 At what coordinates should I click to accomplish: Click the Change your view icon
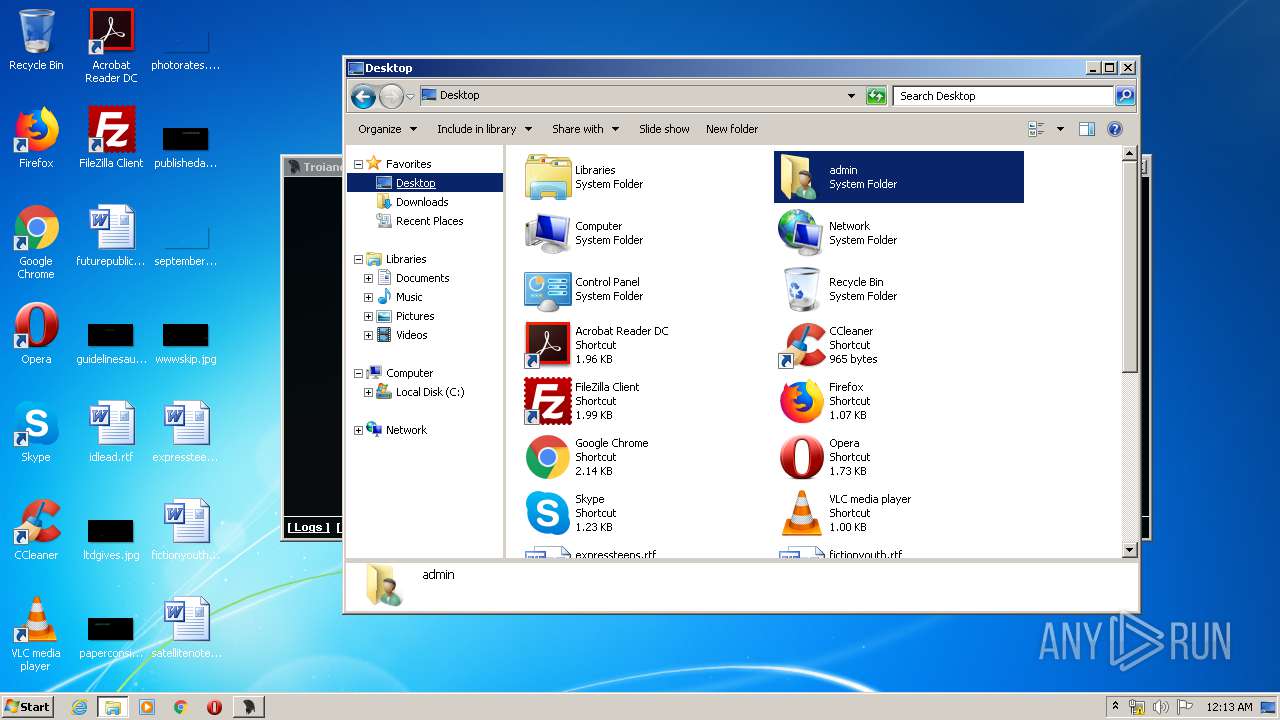coord(1036,129)
